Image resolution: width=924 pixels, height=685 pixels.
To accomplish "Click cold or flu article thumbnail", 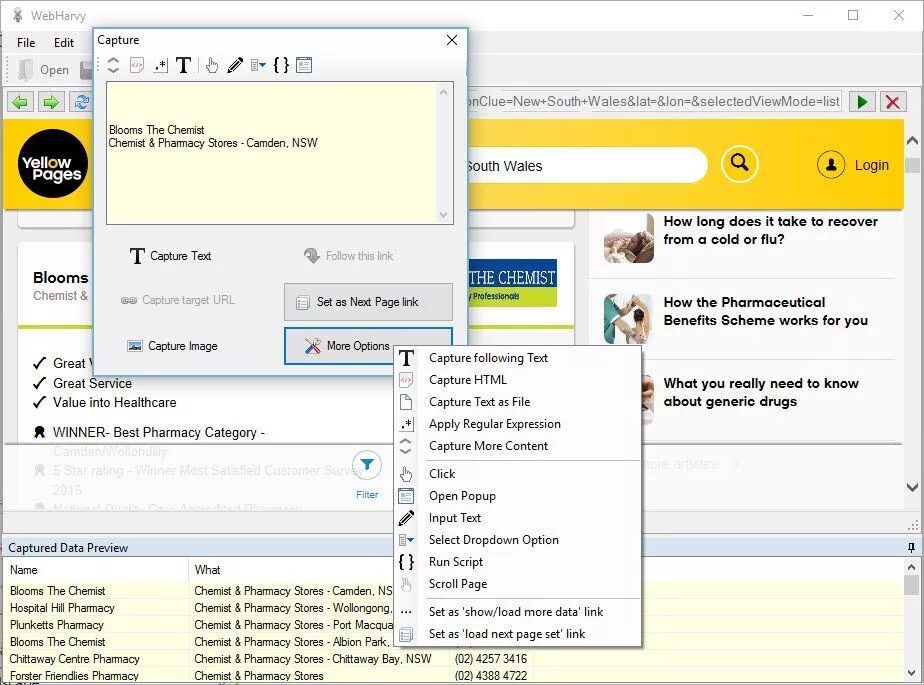I will tap(629, 238).
